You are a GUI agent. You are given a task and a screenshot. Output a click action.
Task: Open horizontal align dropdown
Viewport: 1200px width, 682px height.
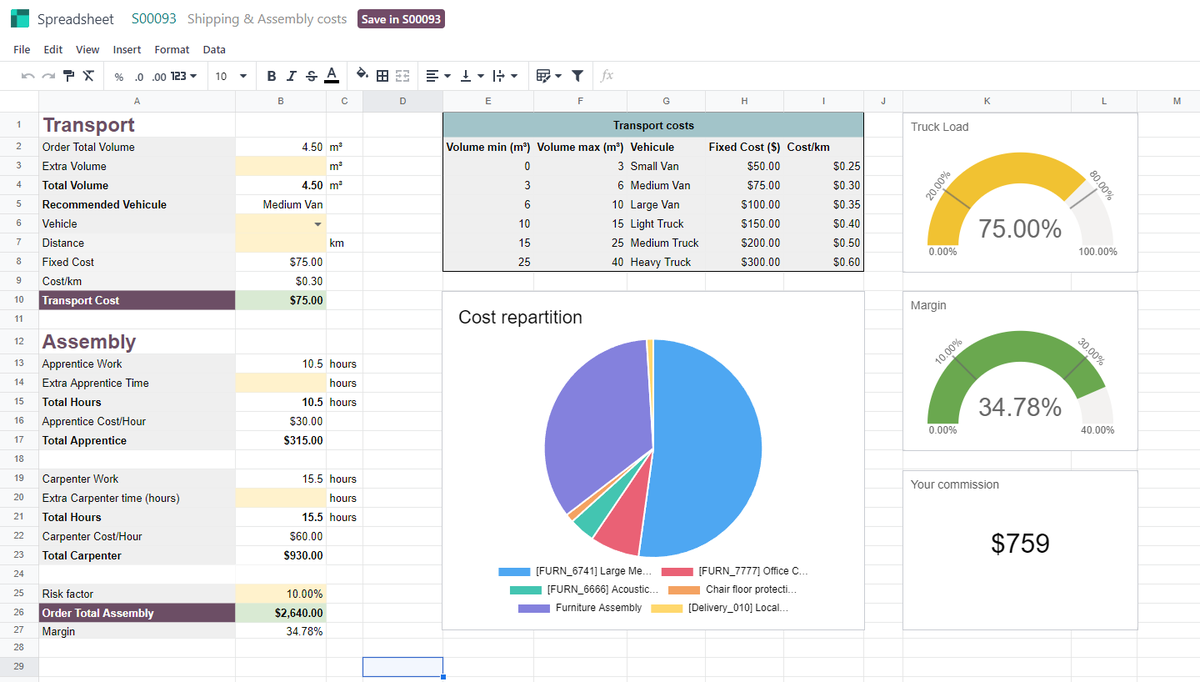coord(438,76)
